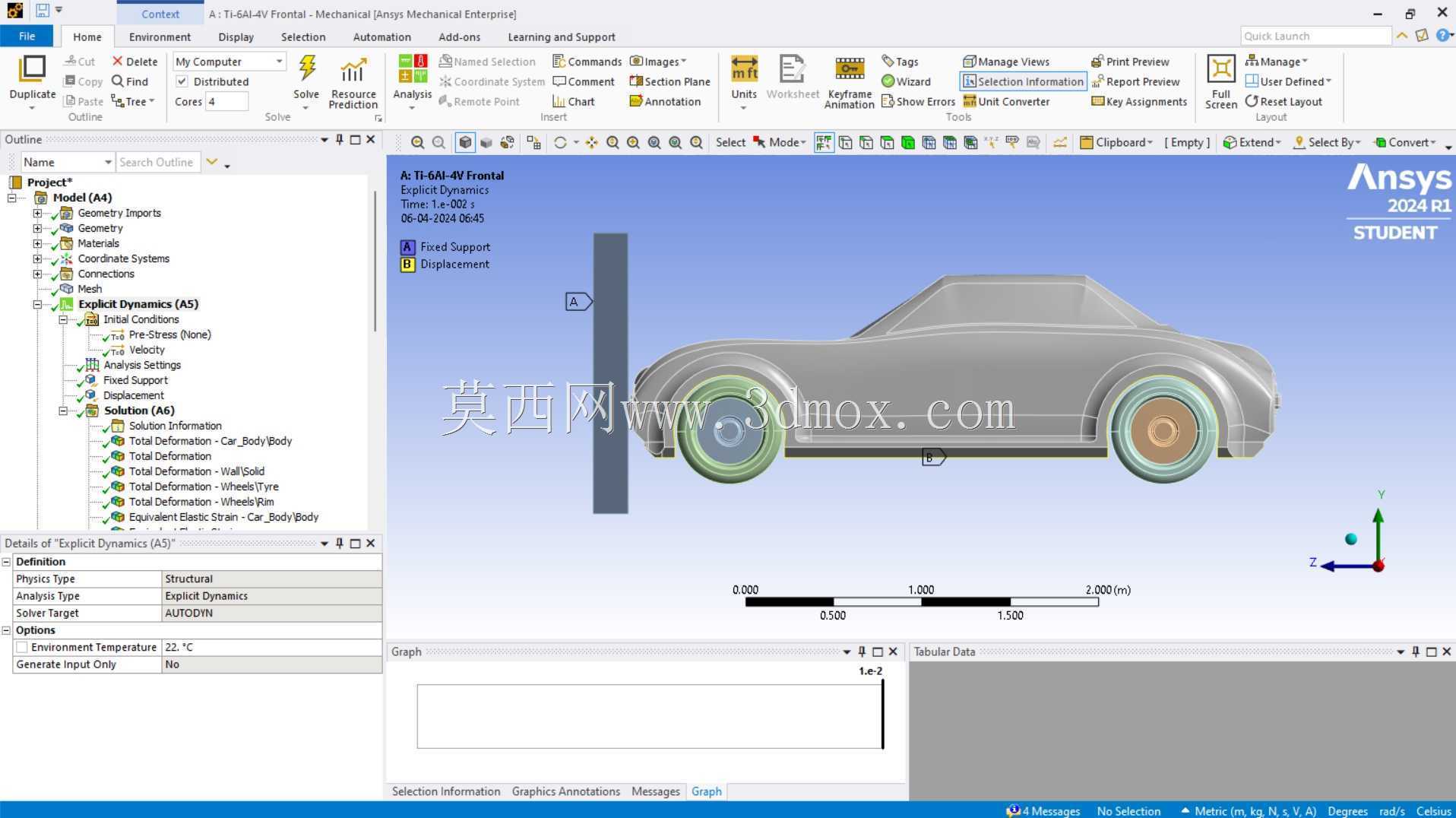The width and height of the screenshot is (1456, 818).
Task: Click in the Cores input field
Action: [227, 101]
